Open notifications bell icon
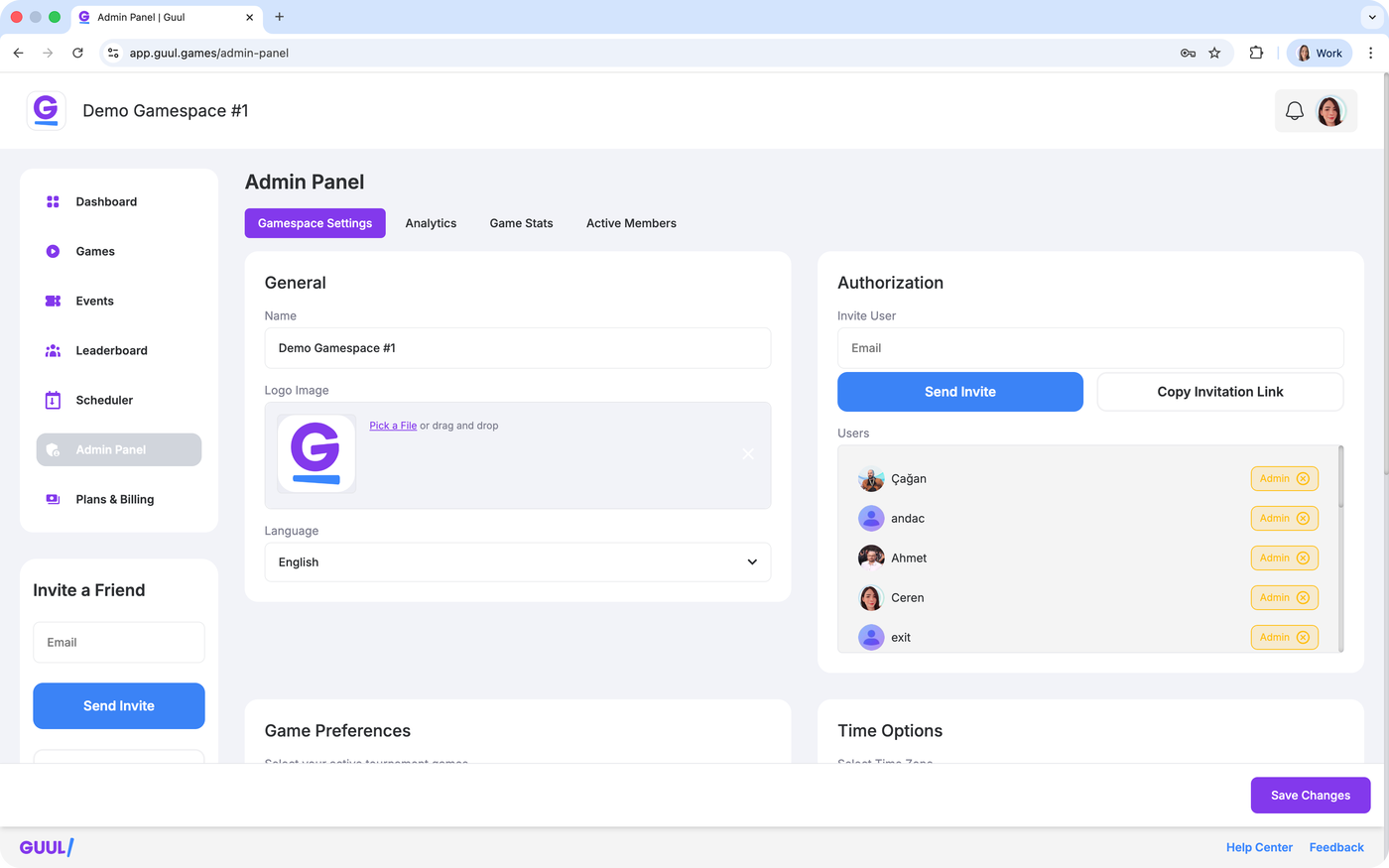This screenshot has width=1389, height=868. point(1294,111)
